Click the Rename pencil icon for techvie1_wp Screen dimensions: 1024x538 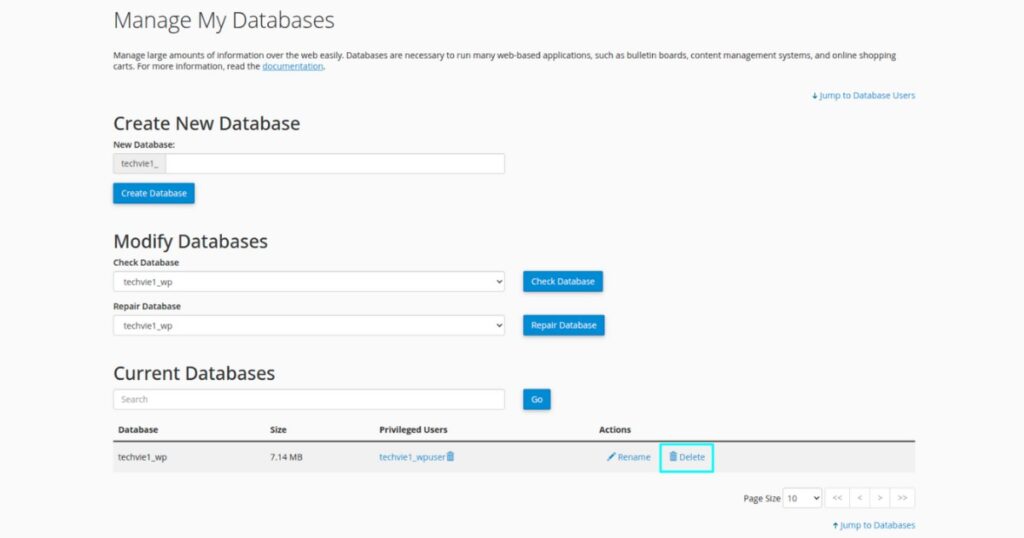tap(611, 457)
